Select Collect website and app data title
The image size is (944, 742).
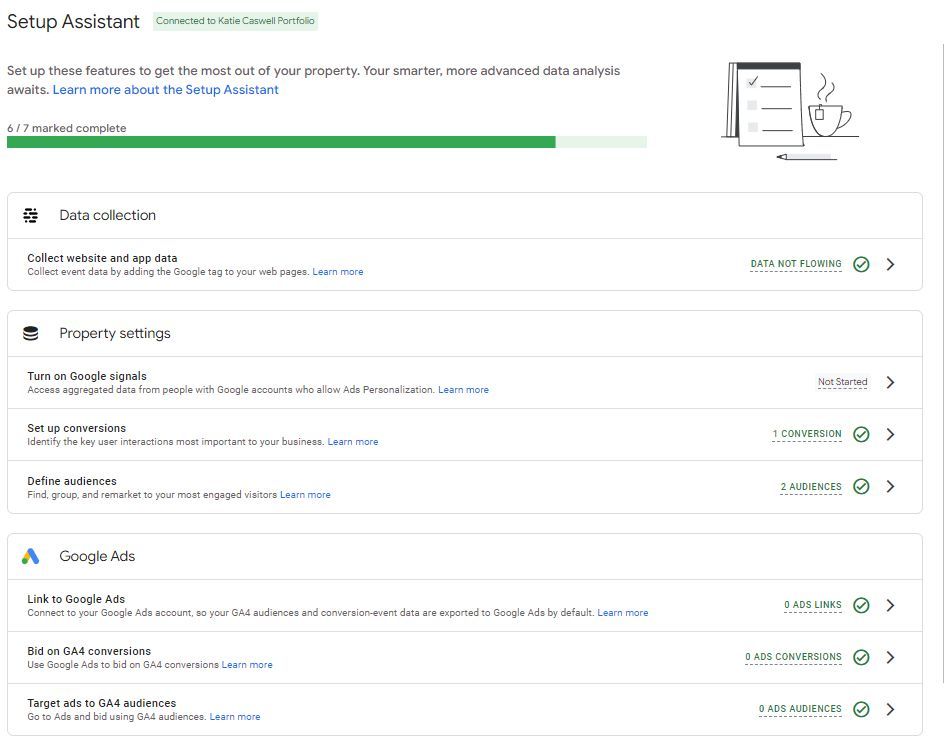coord(102,258)
